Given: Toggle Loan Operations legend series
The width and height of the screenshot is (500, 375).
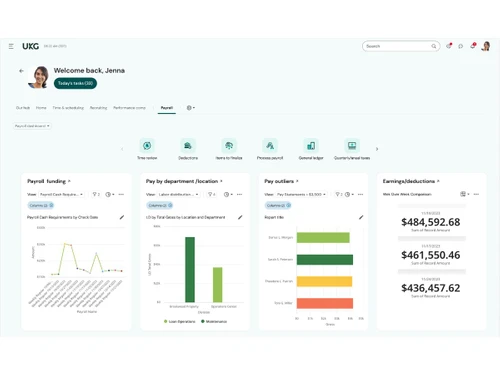Looking at the screenshot, I should click(x=180, y=322).
